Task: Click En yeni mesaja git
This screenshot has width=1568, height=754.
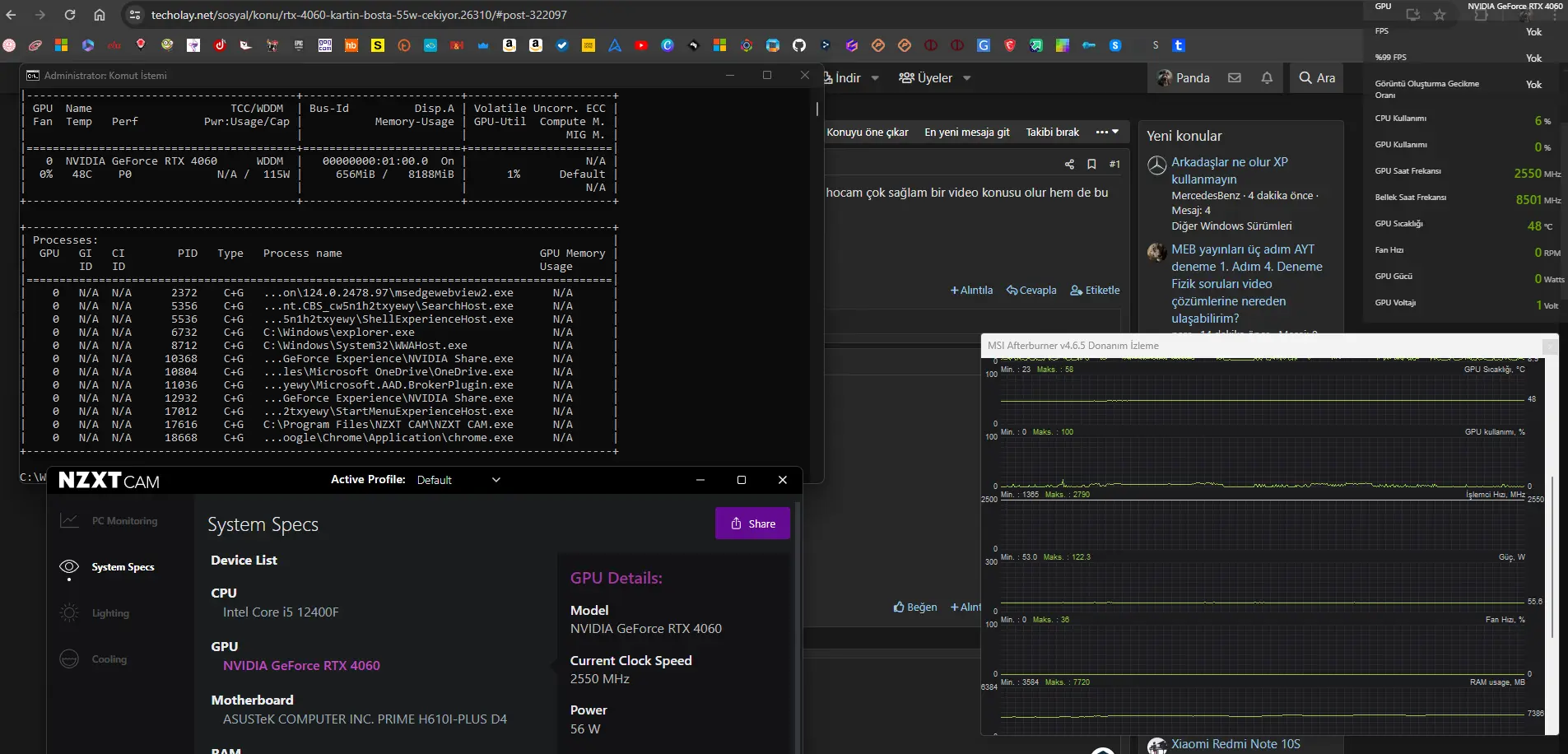Action: (x=967, y=132)
